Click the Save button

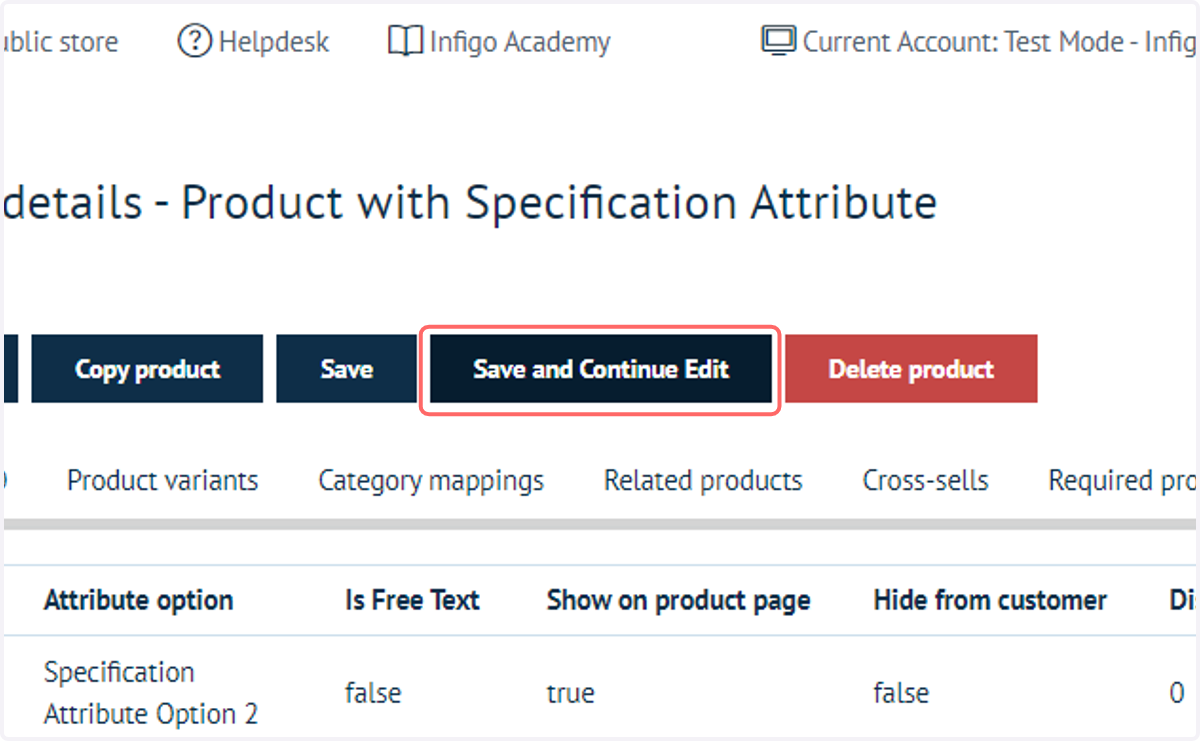click(x=347, y=369)
